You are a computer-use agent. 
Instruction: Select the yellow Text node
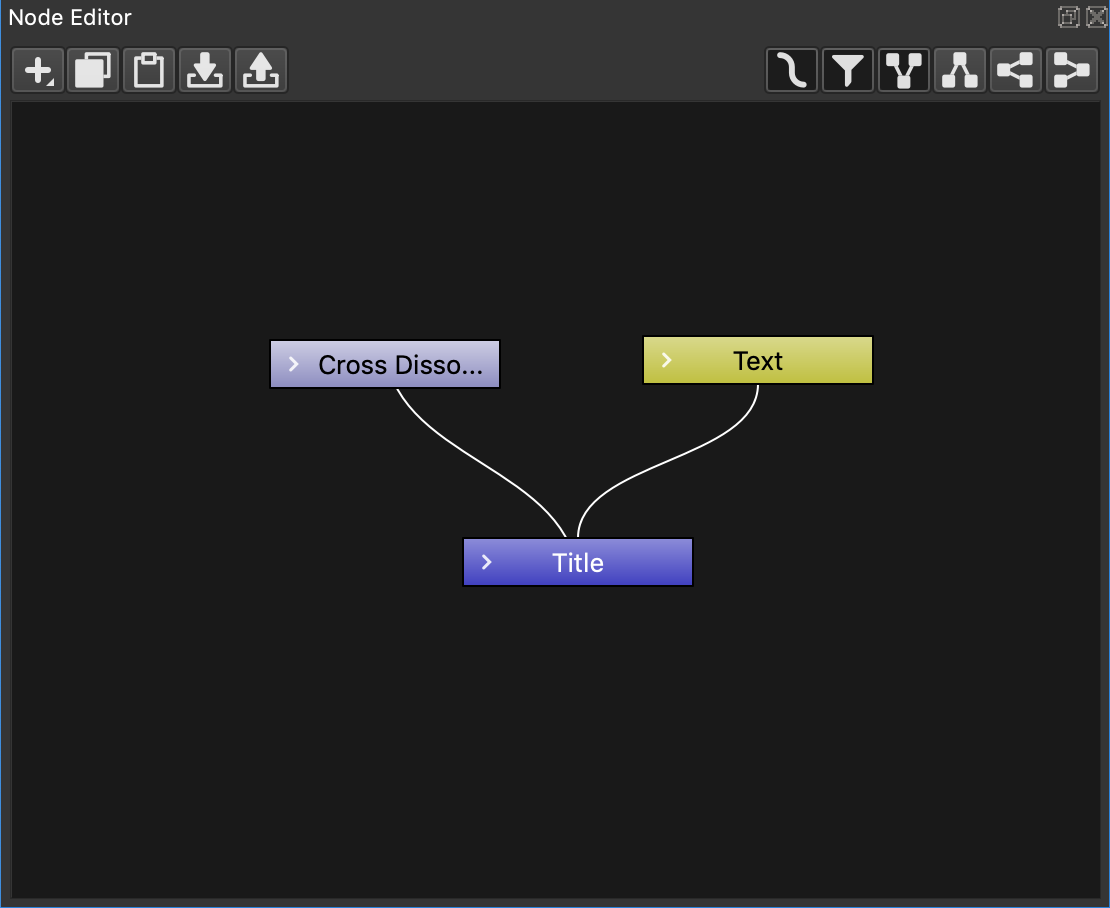point(757,360)
